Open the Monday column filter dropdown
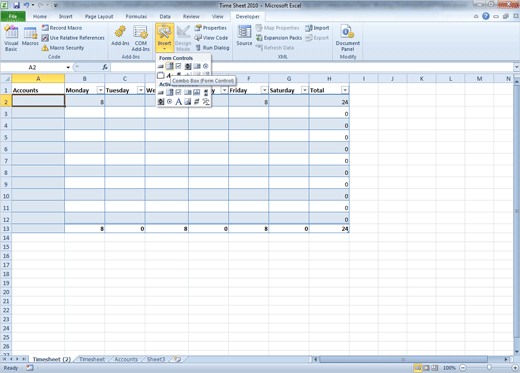The height and width of the screenshot is (373, 520). click(x=100, y=90)
